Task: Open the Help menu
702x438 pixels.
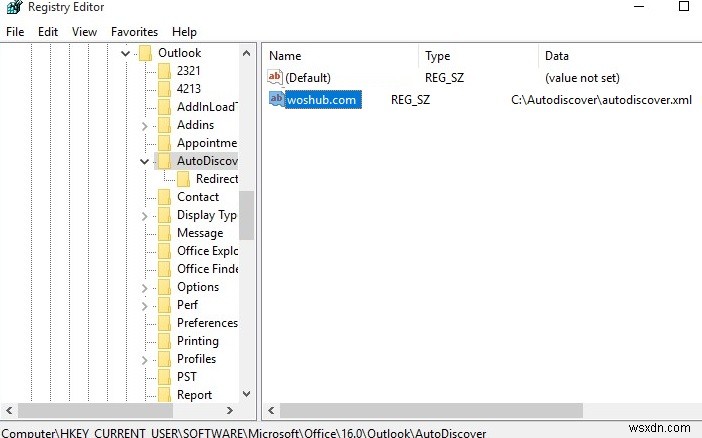Action: (x=184, y=32)
